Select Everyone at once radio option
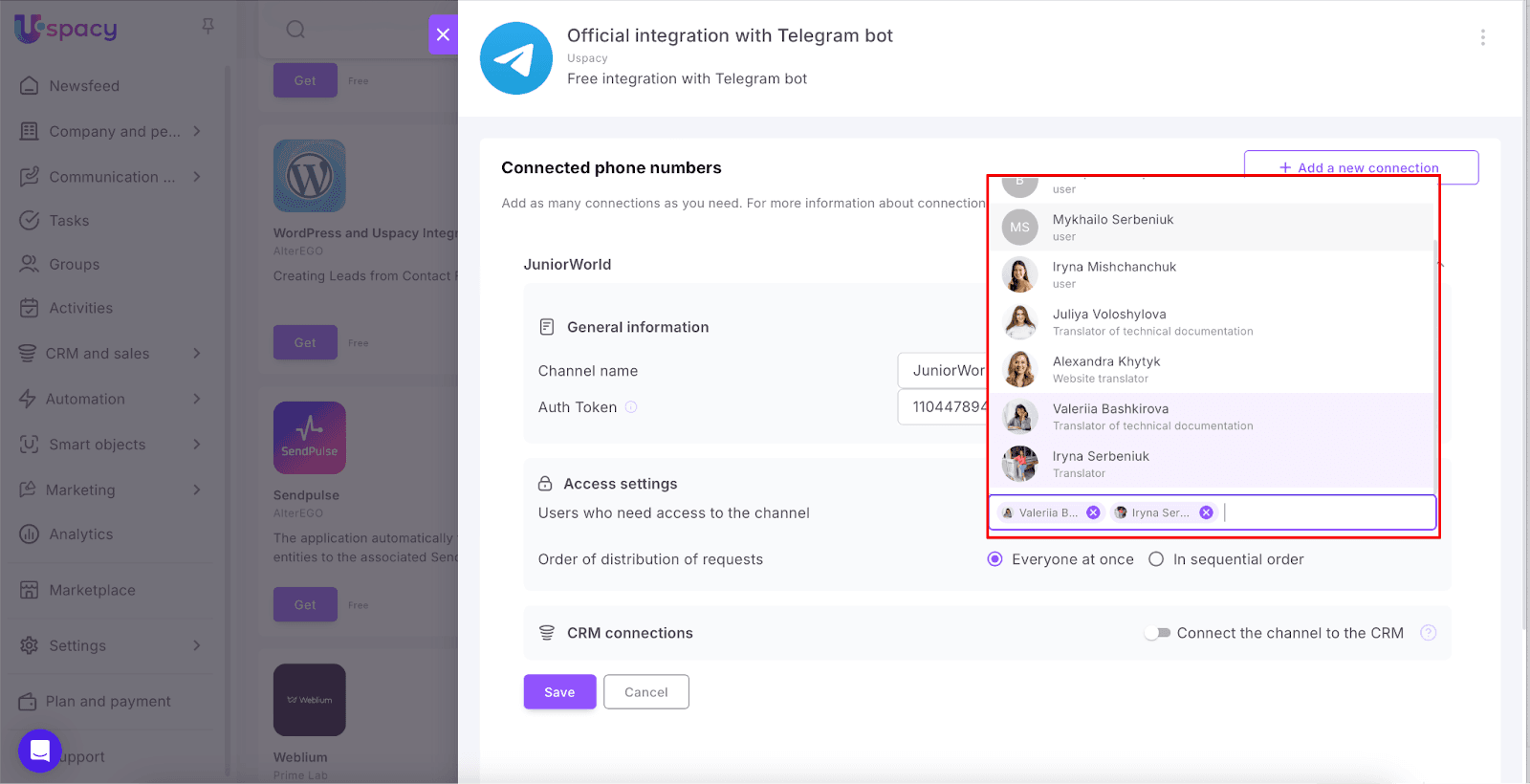 pyautogui.click(x=995, y=559)
